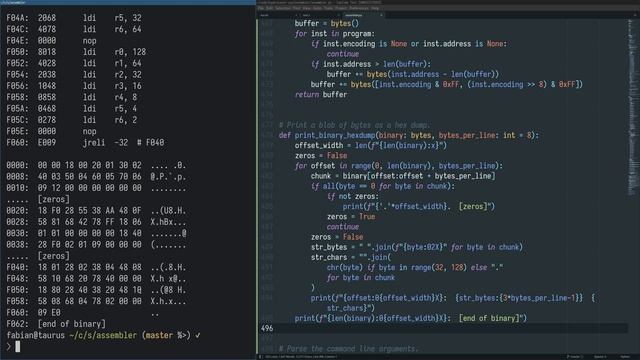The height and width of the screenshot is (360, 640).
Task: Click the 'F04E: 0000 nop' terminal line
Action: (x=51, y=40)
